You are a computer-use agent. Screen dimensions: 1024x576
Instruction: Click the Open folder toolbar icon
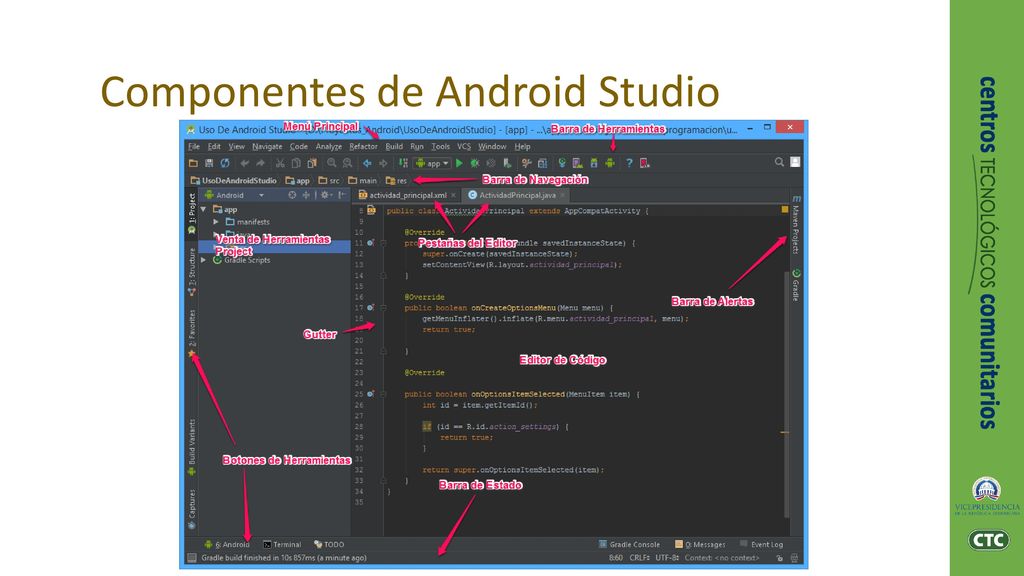193,163
